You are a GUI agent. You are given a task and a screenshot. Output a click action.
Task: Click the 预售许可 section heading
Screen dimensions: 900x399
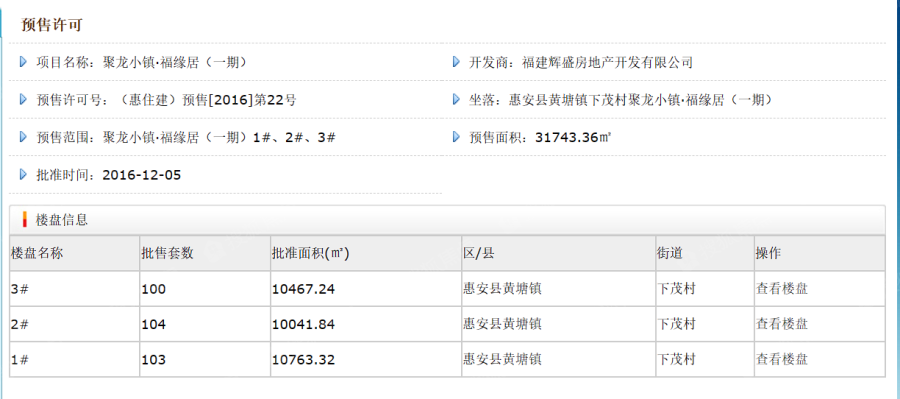point(52,25)
